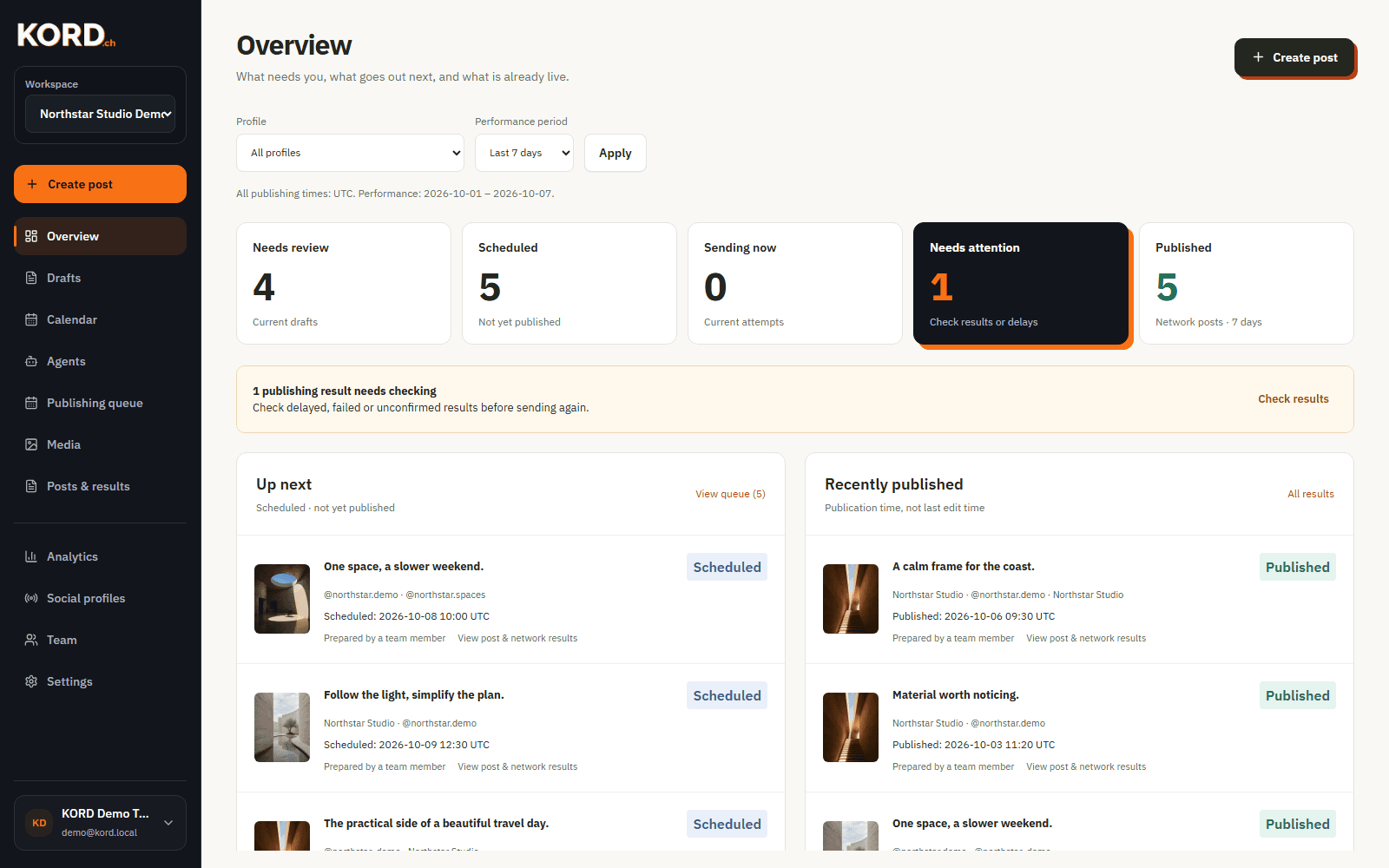Open the Needs attention card

tap(1021, 284)
